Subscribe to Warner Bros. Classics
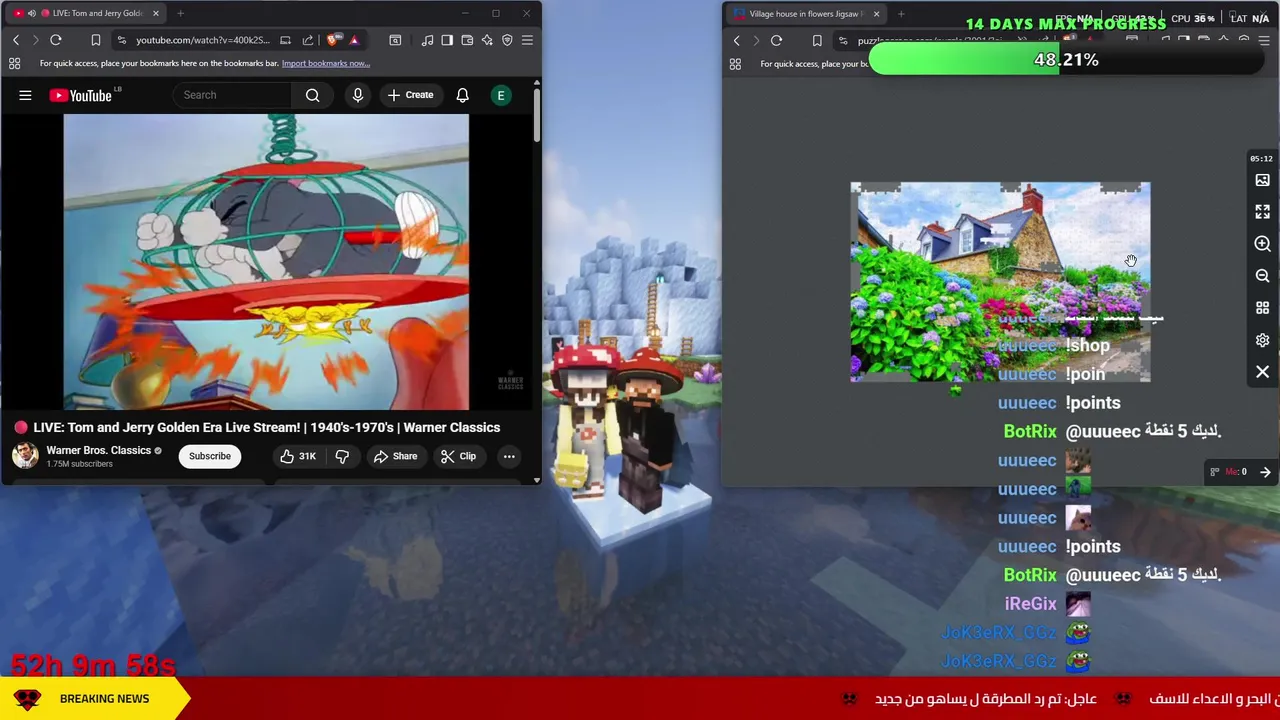 (210, 456)
